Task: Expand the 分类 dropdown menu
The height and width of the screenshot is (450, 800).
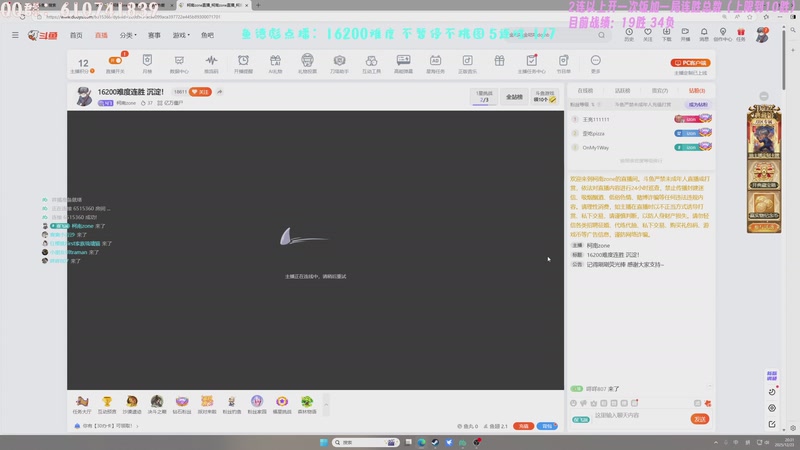Action: pyautogui.click(x=128, y=35)
